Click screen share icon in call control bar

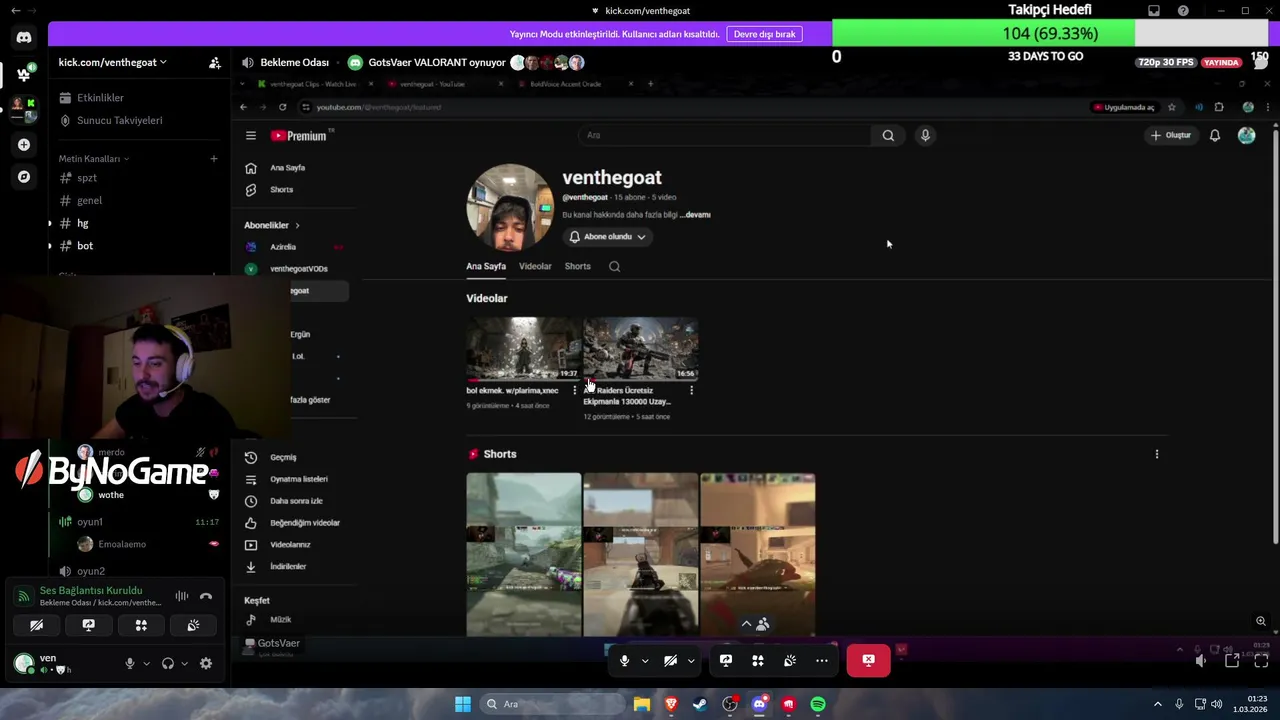click(726, 660)
